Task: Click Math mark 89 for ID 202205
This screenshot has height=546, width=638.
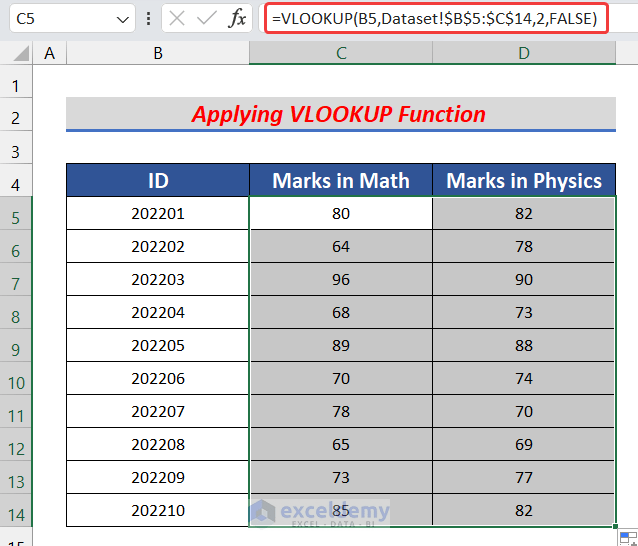Action: point(341,345)
